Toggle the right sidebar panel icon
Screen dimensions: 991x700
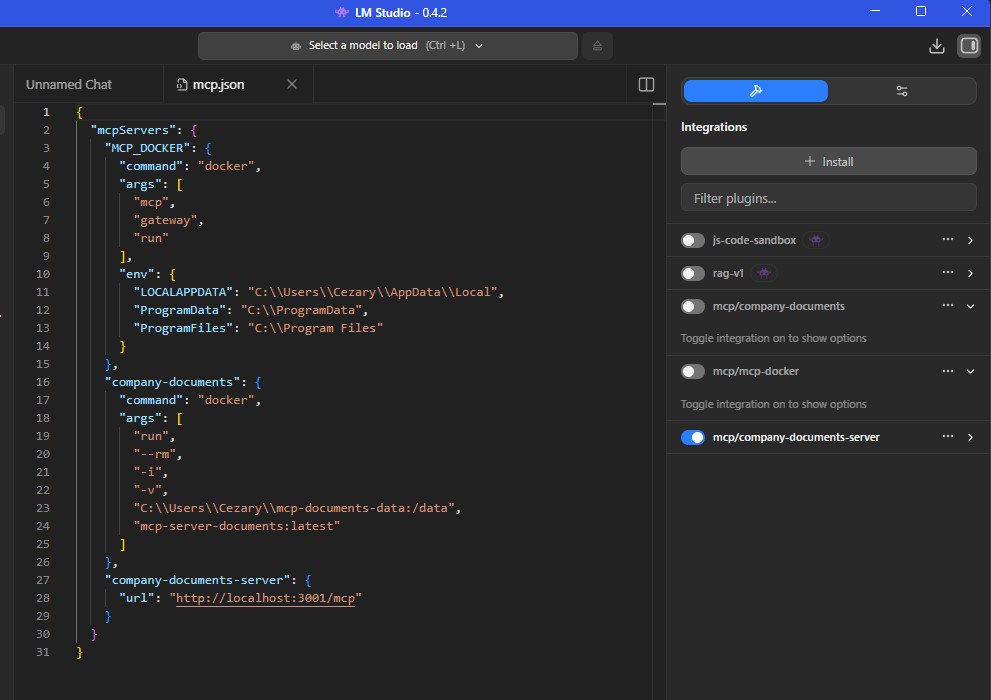coord(969,46)
